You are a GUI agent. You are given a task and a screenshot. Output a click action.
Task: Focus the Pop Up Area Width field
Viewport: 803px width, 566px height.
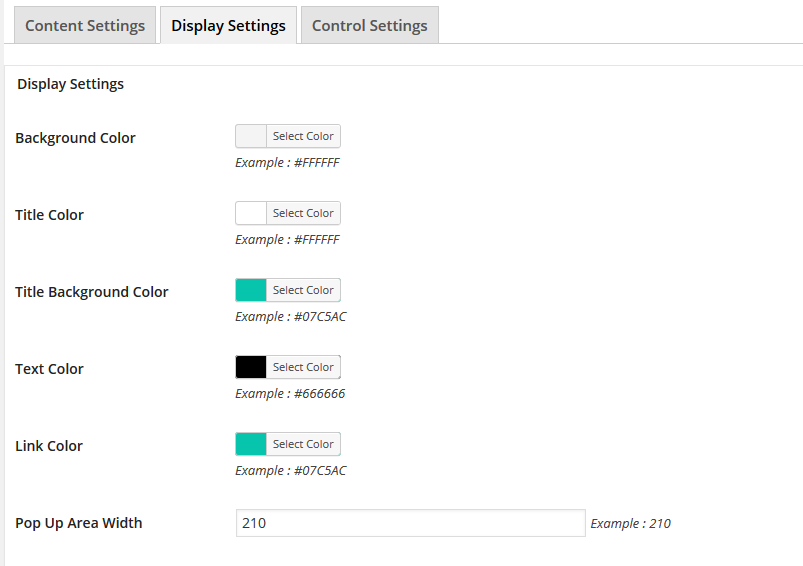(411, 523)
